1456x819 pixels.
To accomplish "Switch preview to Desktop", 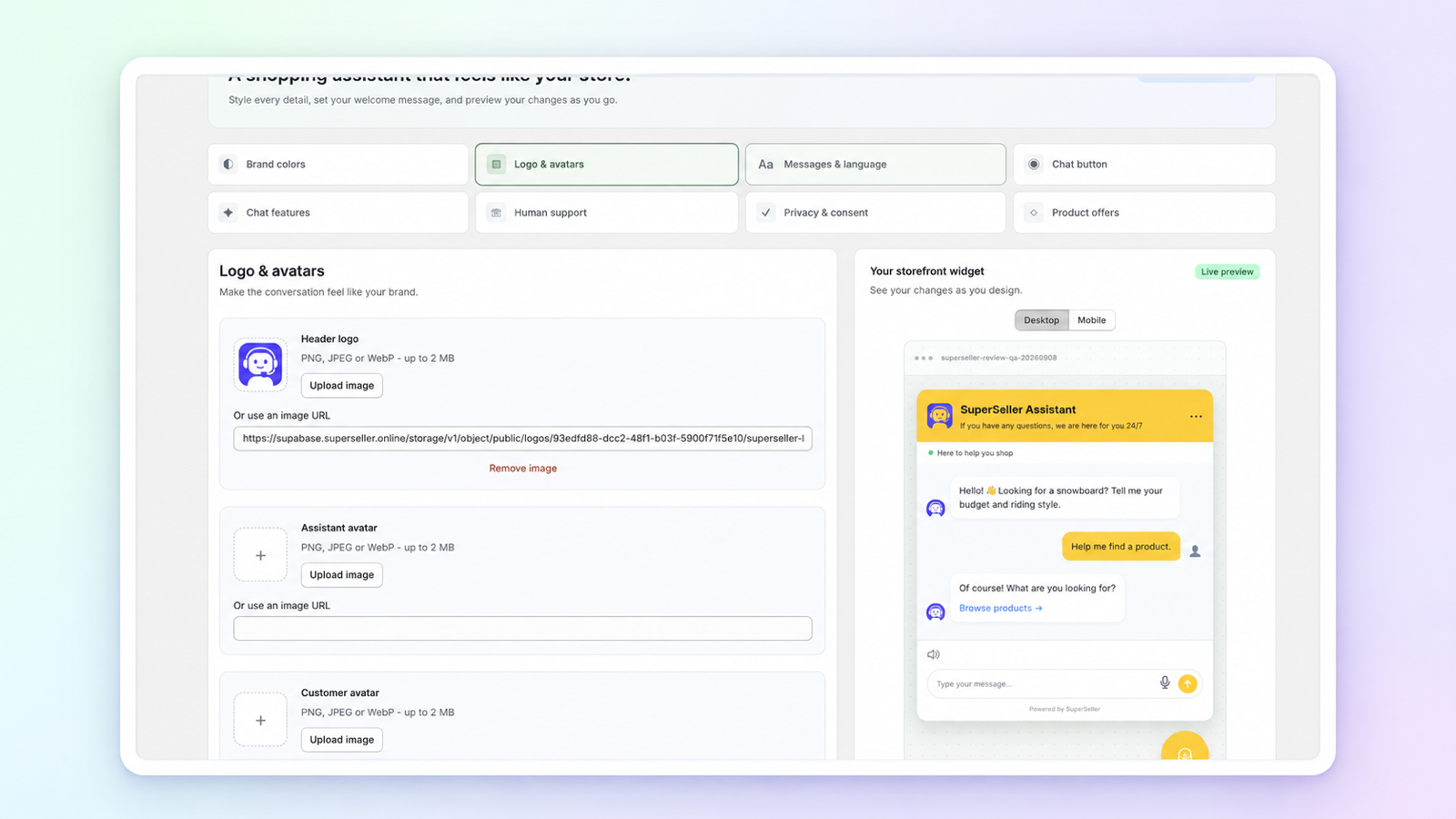I will pos(1041,320).
